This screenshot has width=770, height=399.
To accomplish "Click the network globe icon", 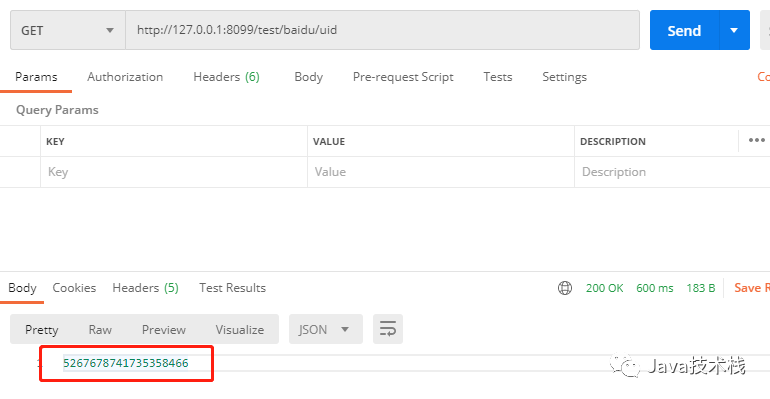I will pos(565,288).
